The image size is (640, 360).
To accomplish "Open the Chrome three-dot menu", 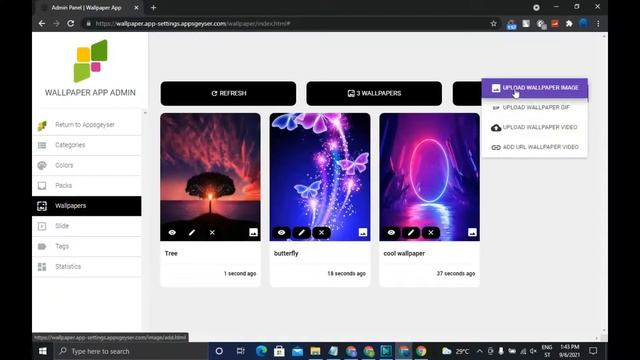I will pyautogui.click(x=598, y=24).
